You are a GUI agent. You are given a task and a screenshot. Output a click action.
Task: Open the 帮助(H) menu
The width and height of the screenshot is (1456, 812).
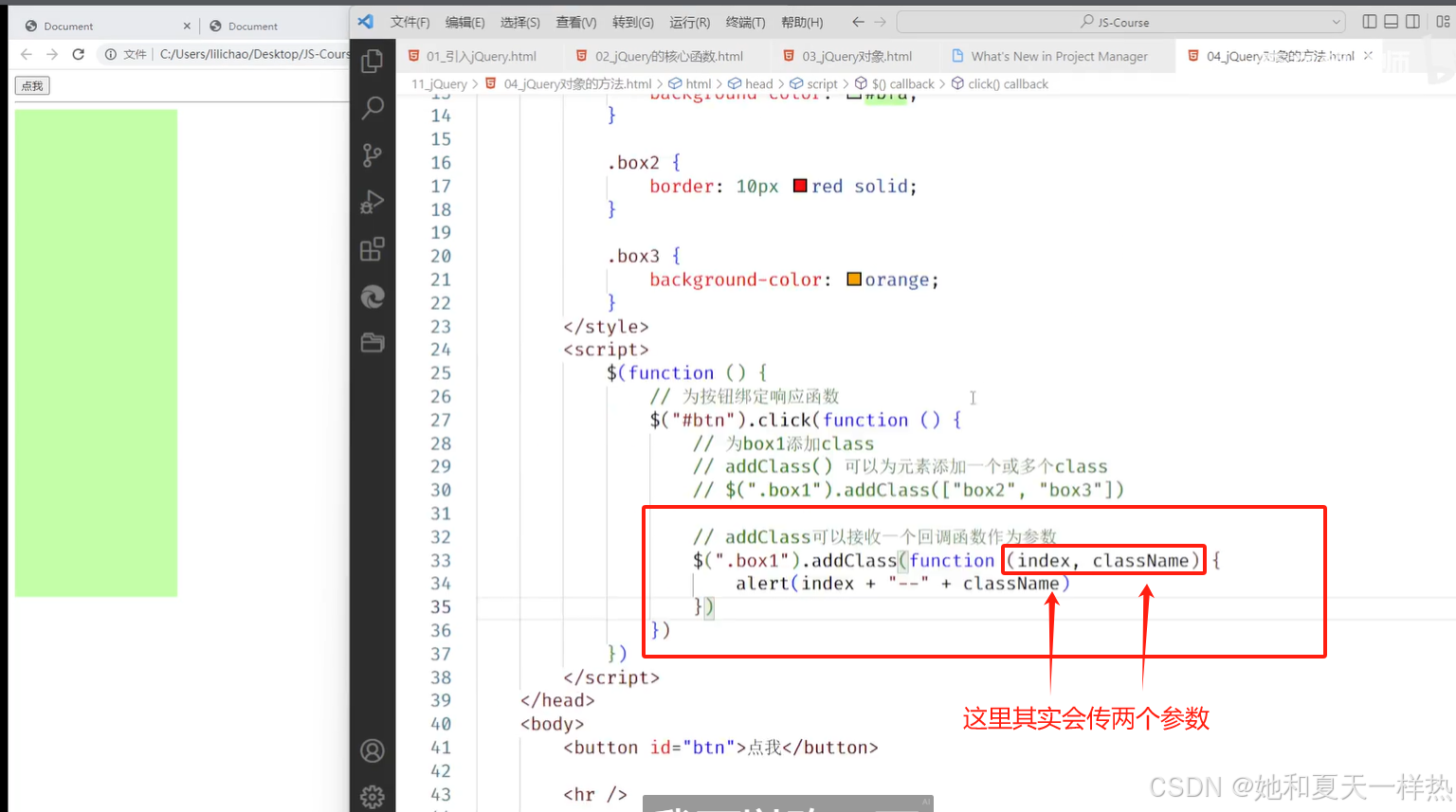pos(802,22)
